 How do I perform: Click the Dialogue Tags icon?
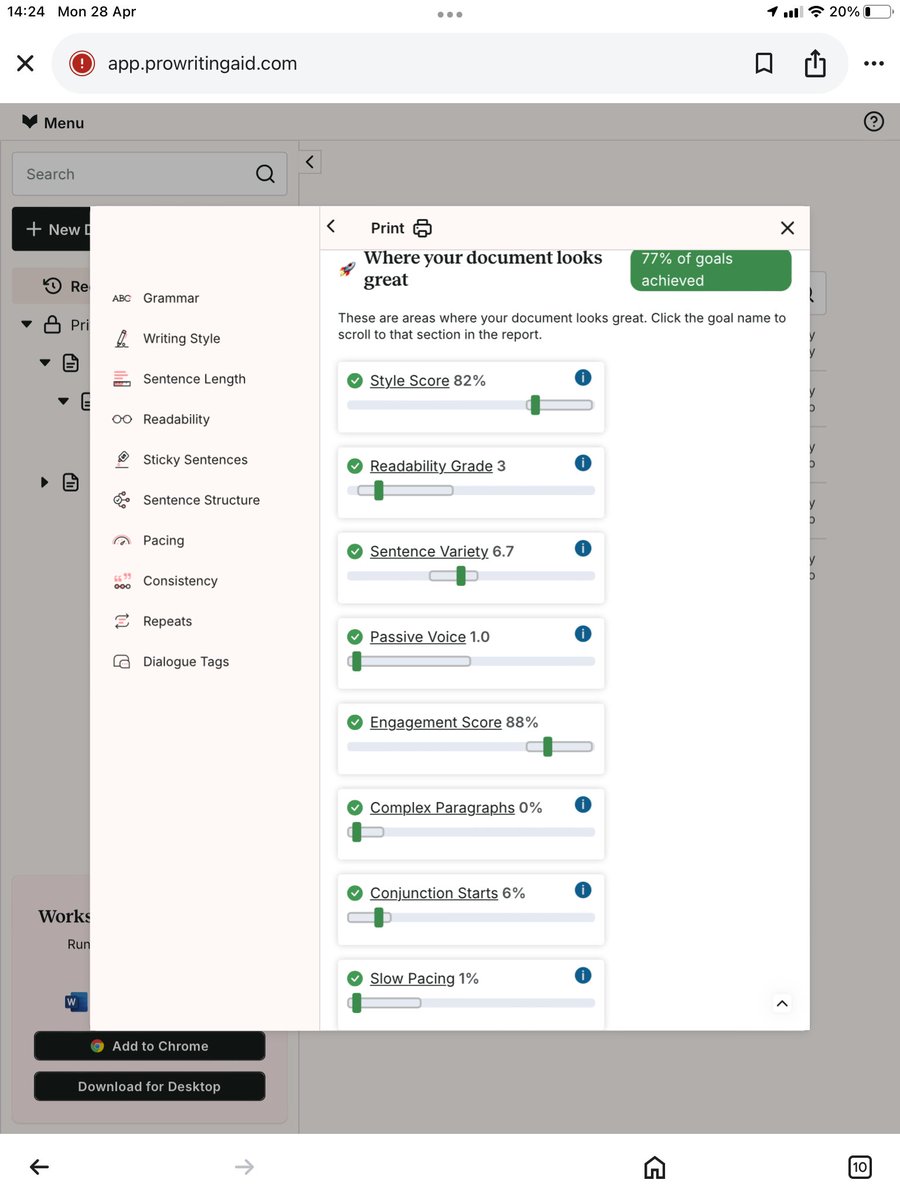click(x=122, y=662)
